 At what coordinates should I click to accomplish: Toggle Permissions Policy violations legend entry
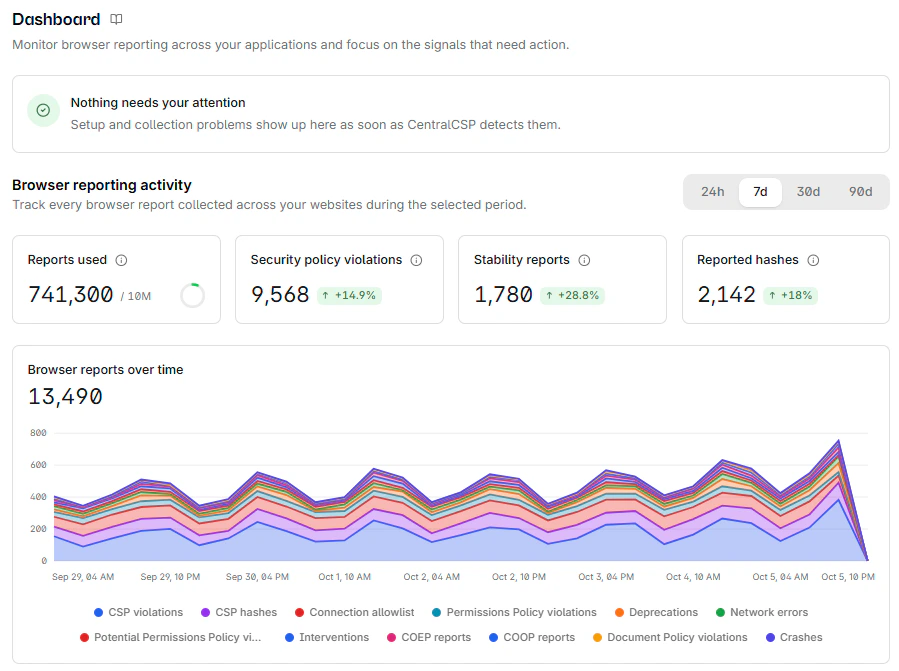[514, 613]
